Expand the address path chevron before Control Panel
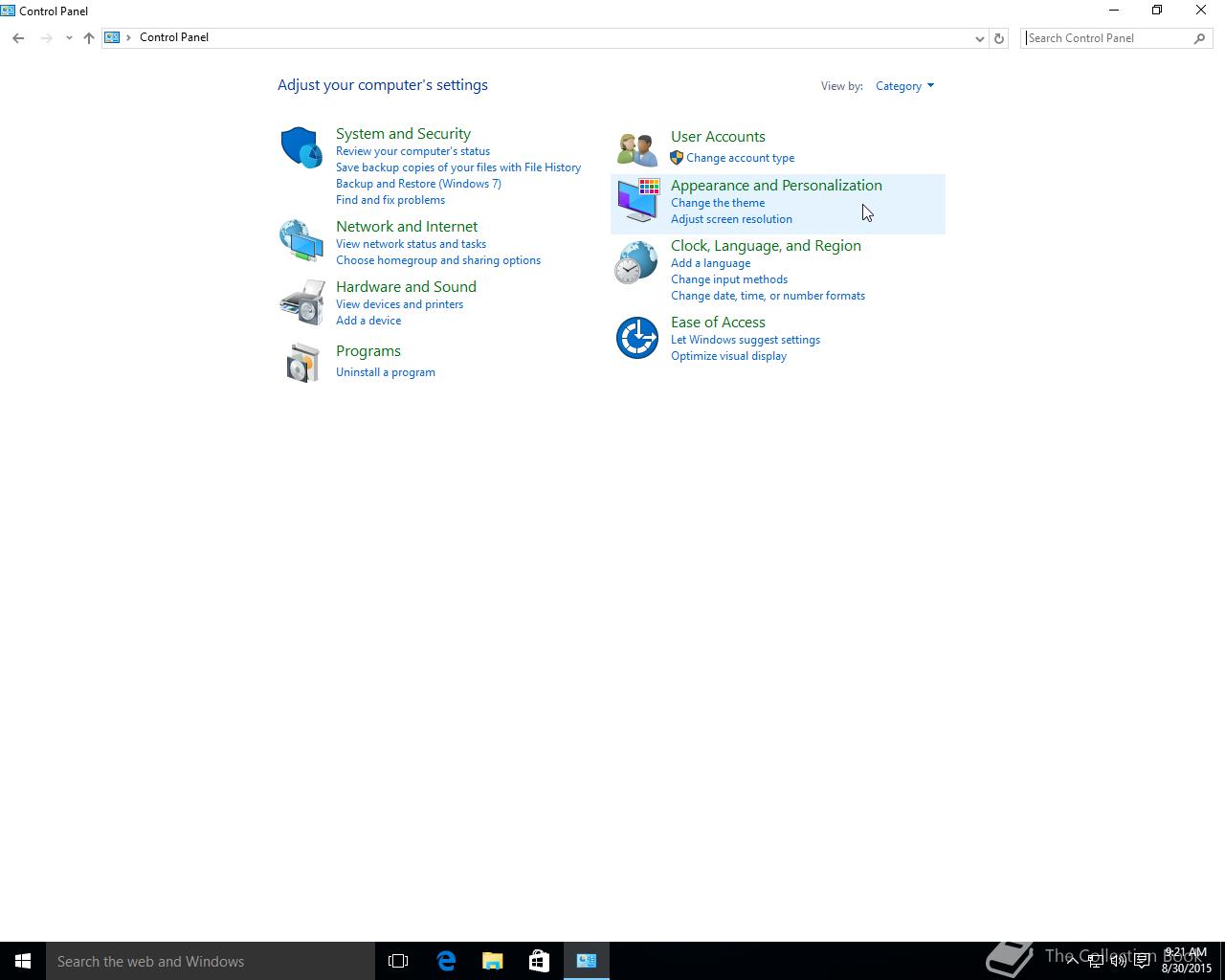The image size is (1225, 980). click(x=129, y=37)
